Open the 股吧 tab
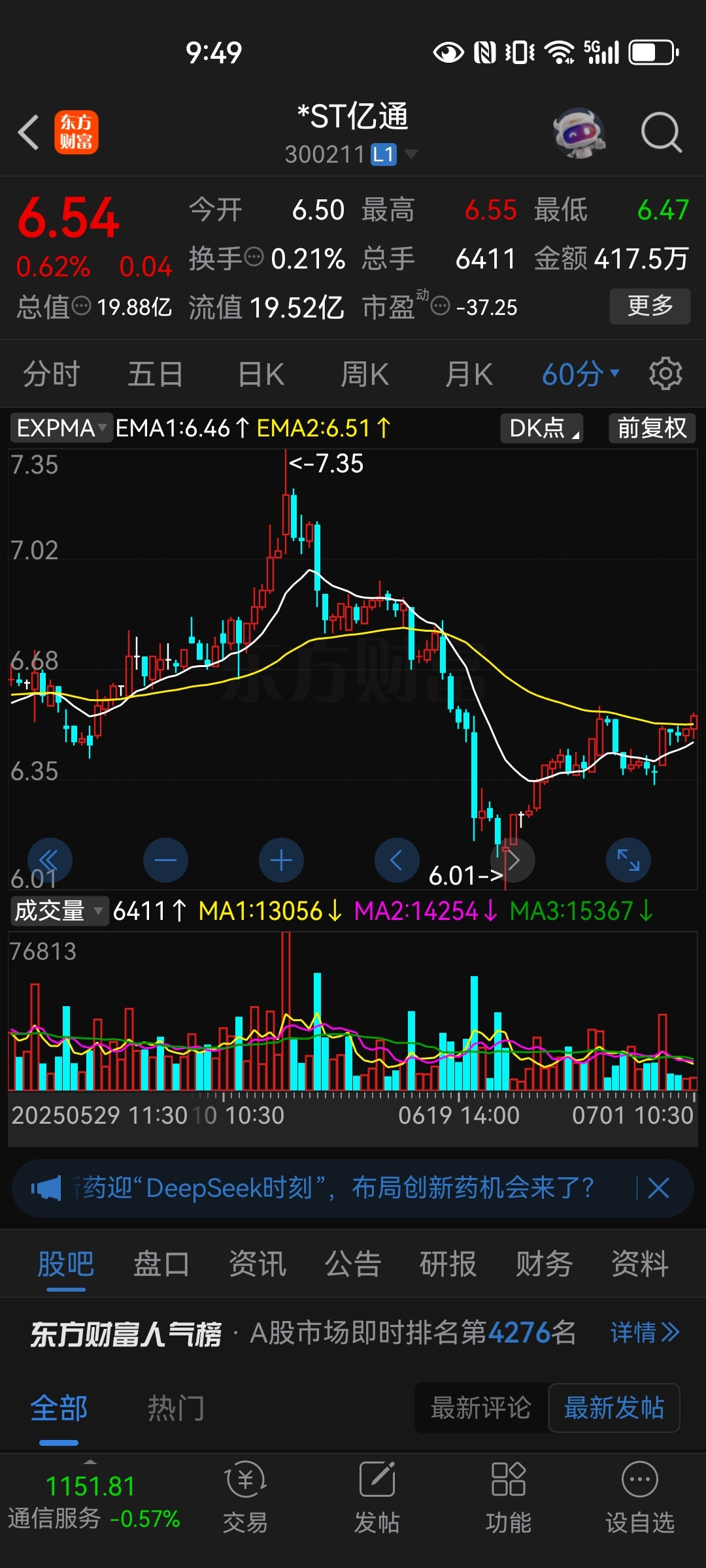 tap(65, 1264)
